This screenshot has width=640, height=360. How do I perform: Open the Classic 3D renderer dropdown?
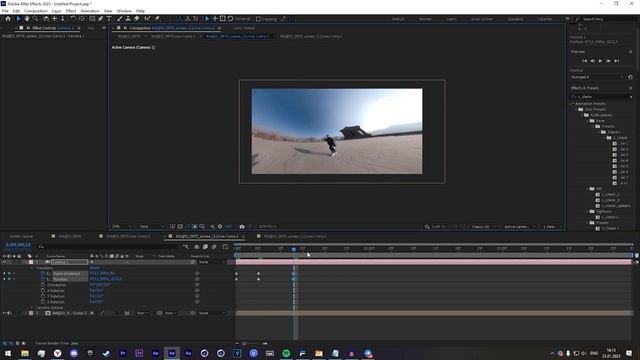click(x=484, y=227)
